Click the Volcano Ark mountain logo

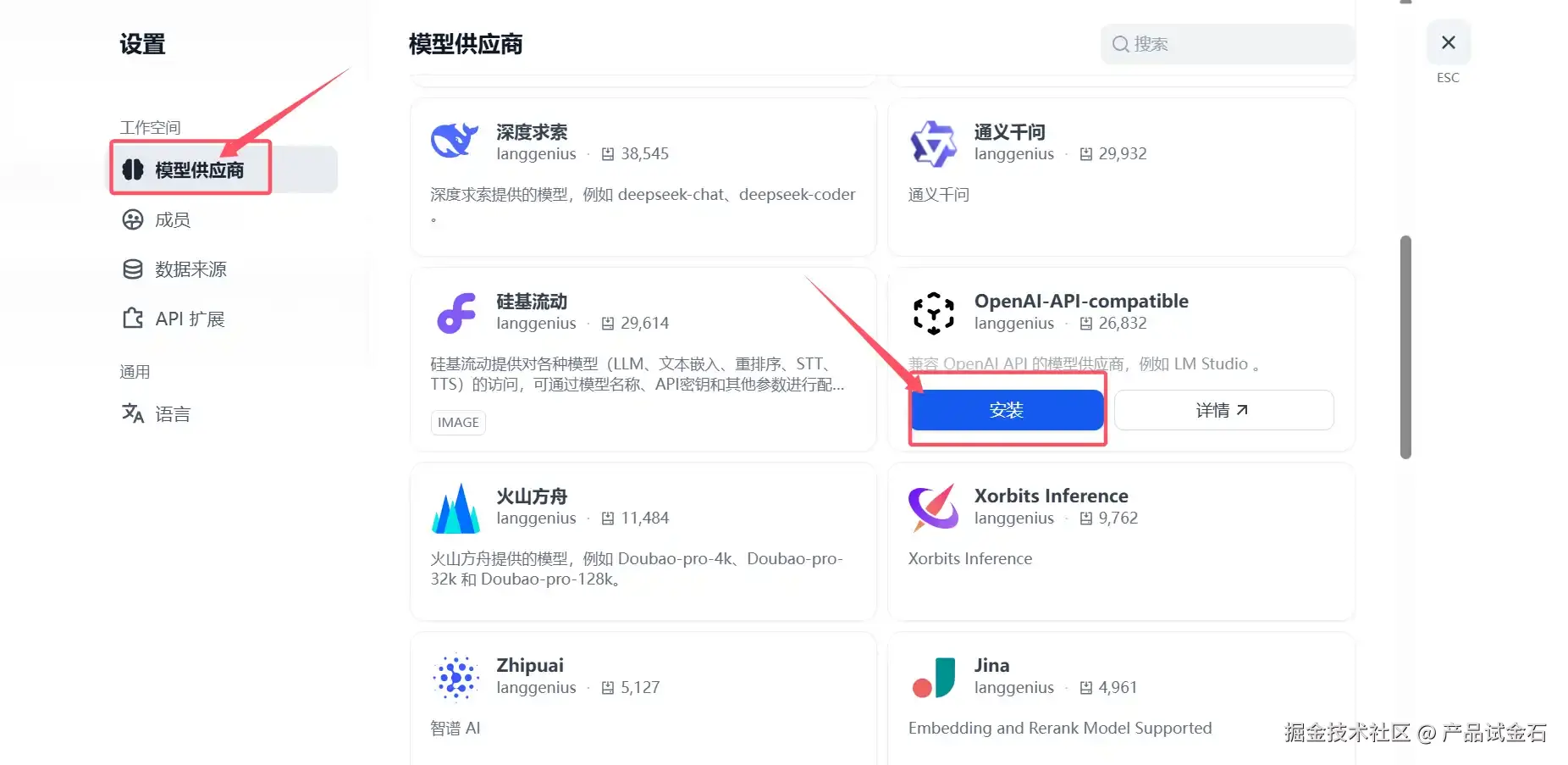[x=455, y=507]
